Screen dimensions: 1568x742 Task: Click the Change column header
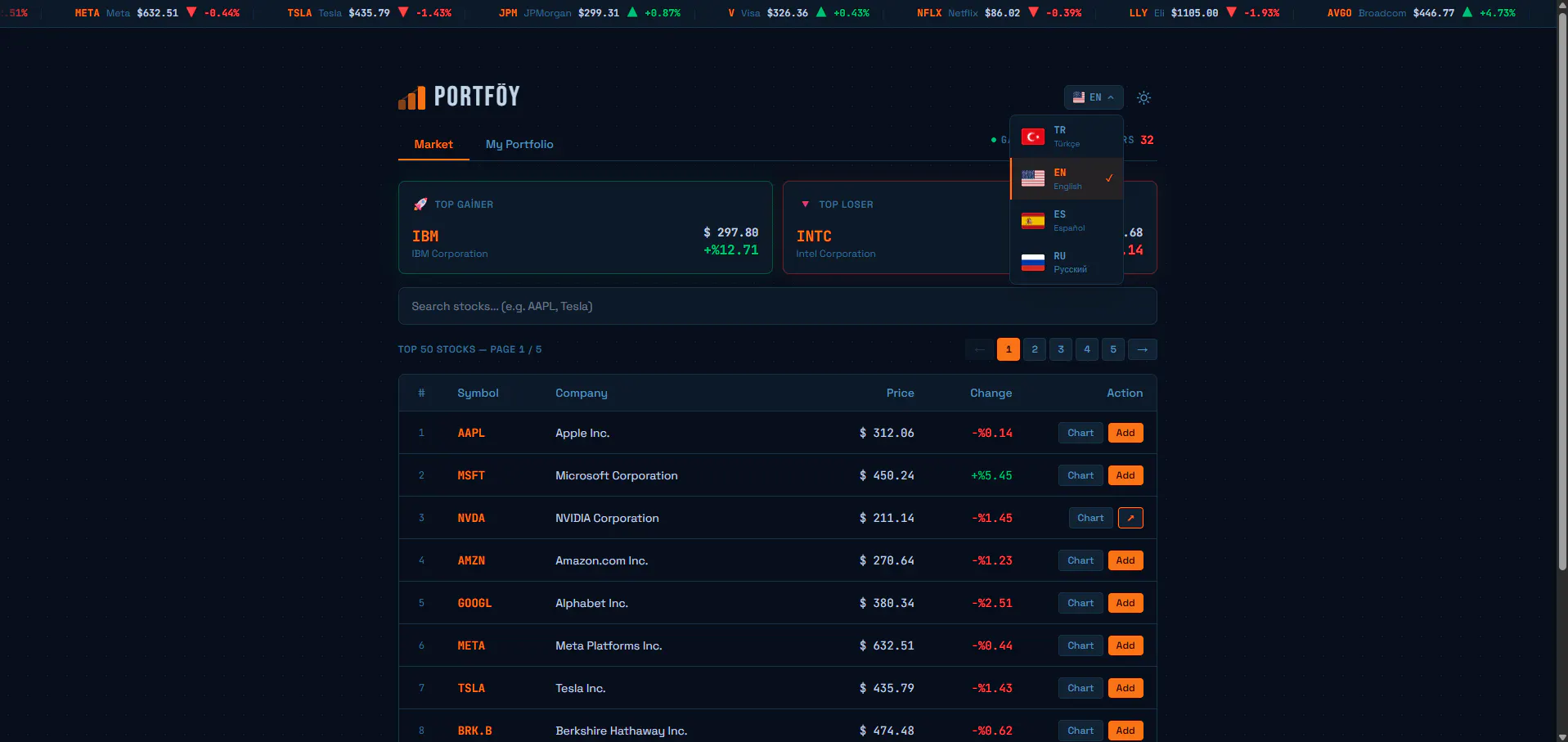pyautogui.click(x=991, y=393)
